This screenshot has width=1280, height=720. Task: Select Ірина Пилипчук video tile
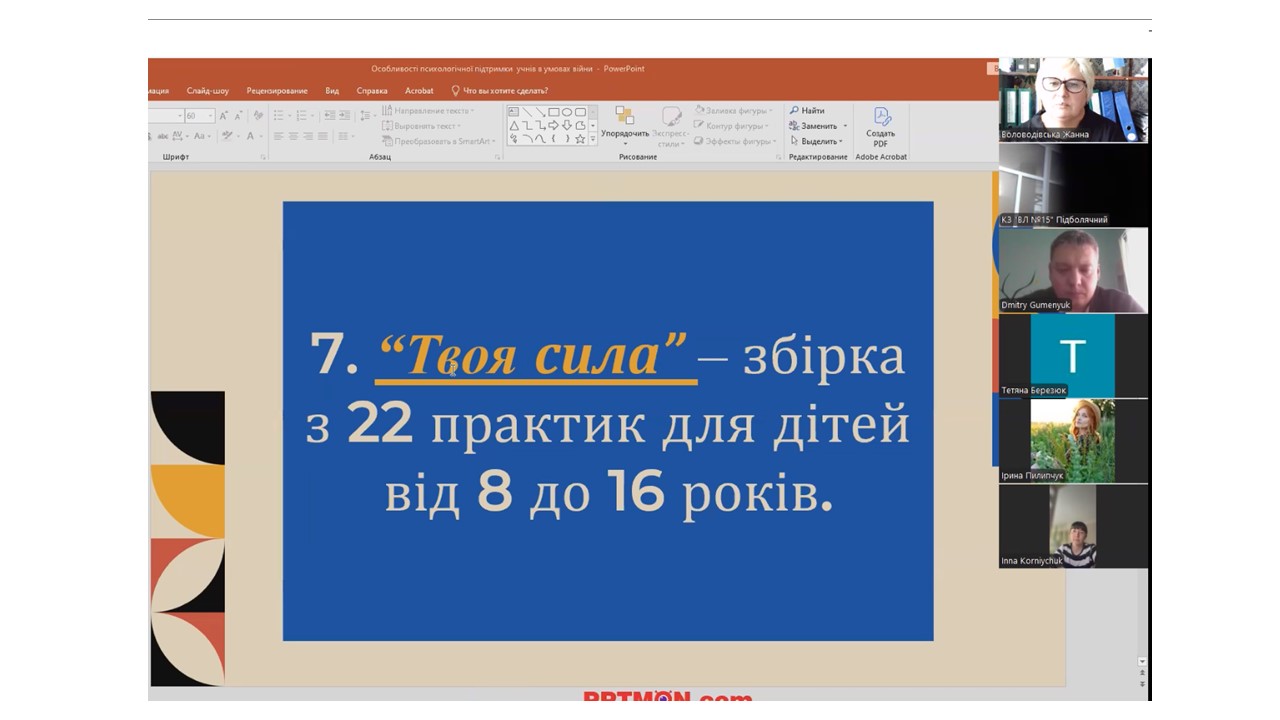point(1073,440)
